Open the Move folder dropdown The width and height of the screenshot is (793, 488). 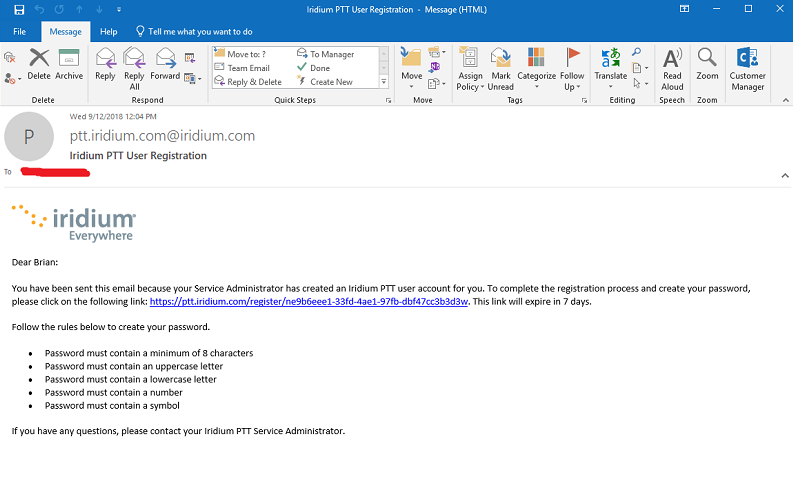pos(412,69)
